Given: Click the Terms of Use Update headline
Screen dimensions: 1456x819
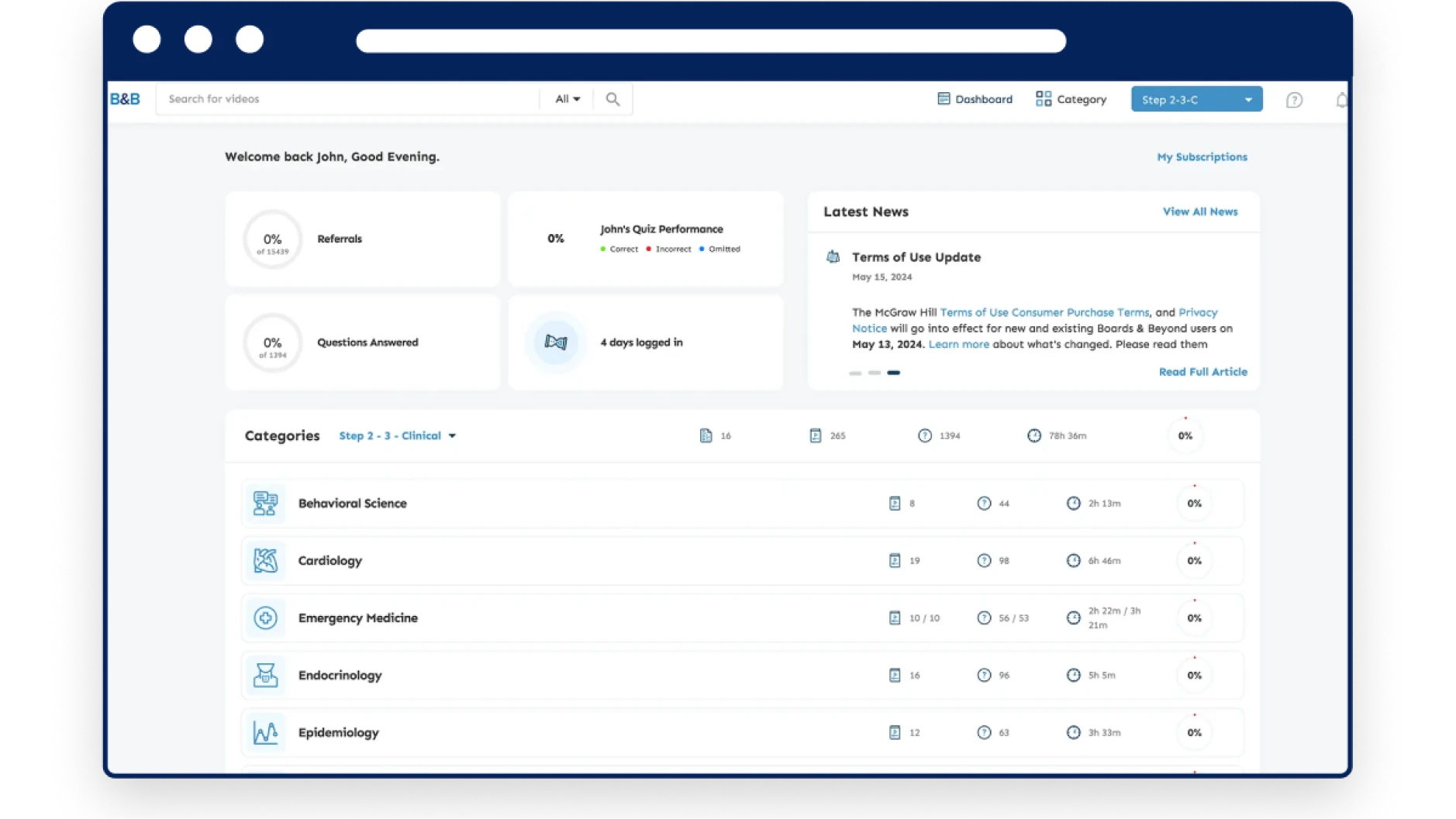Looking at the screenshot, I should [916, 257].
